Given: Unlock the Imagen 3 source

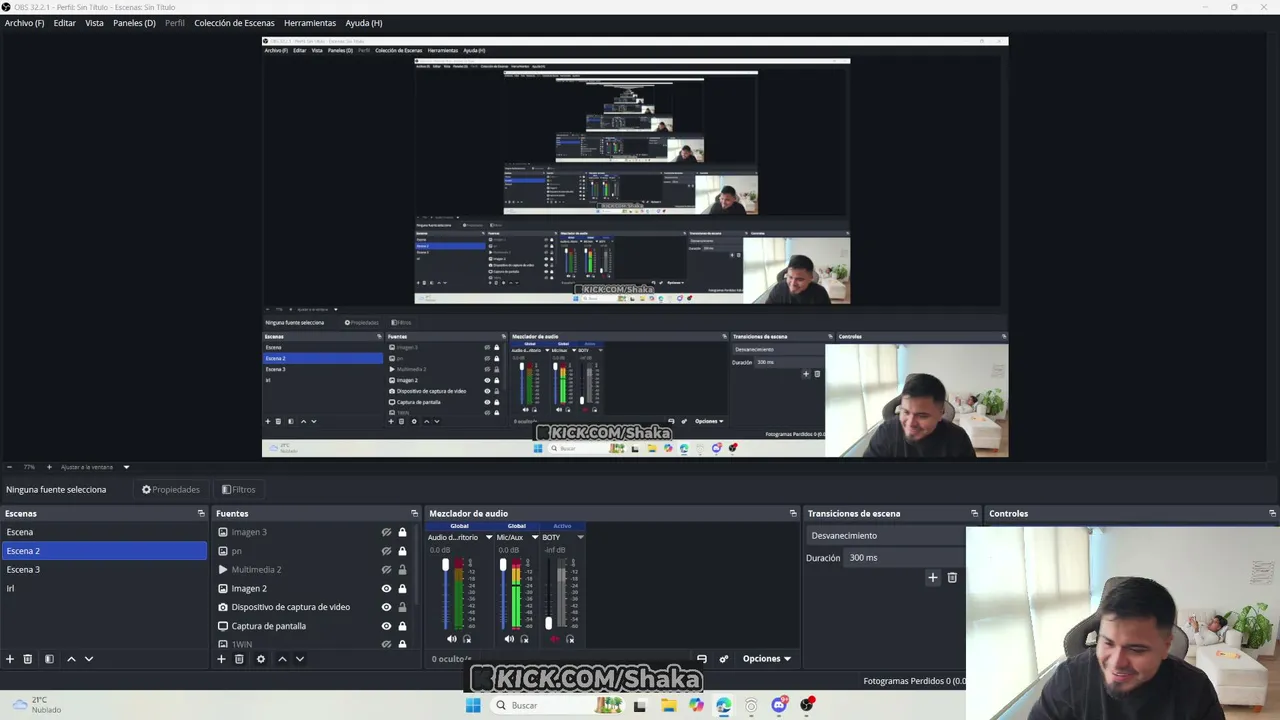Looking at the screenshot, I should click(x=402, y=532).
